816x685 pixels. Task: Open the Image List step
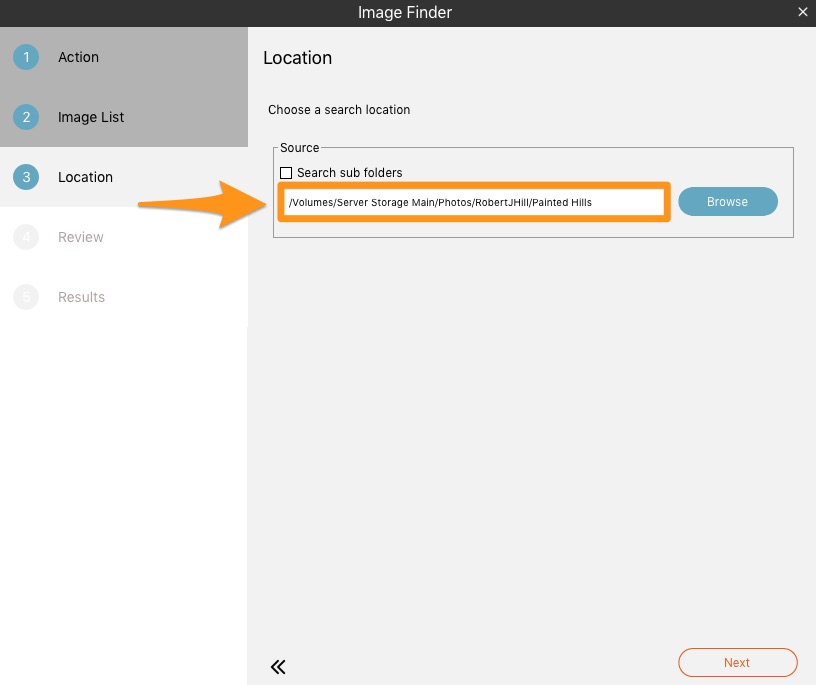pyautogui.click(x=124, y=117)
